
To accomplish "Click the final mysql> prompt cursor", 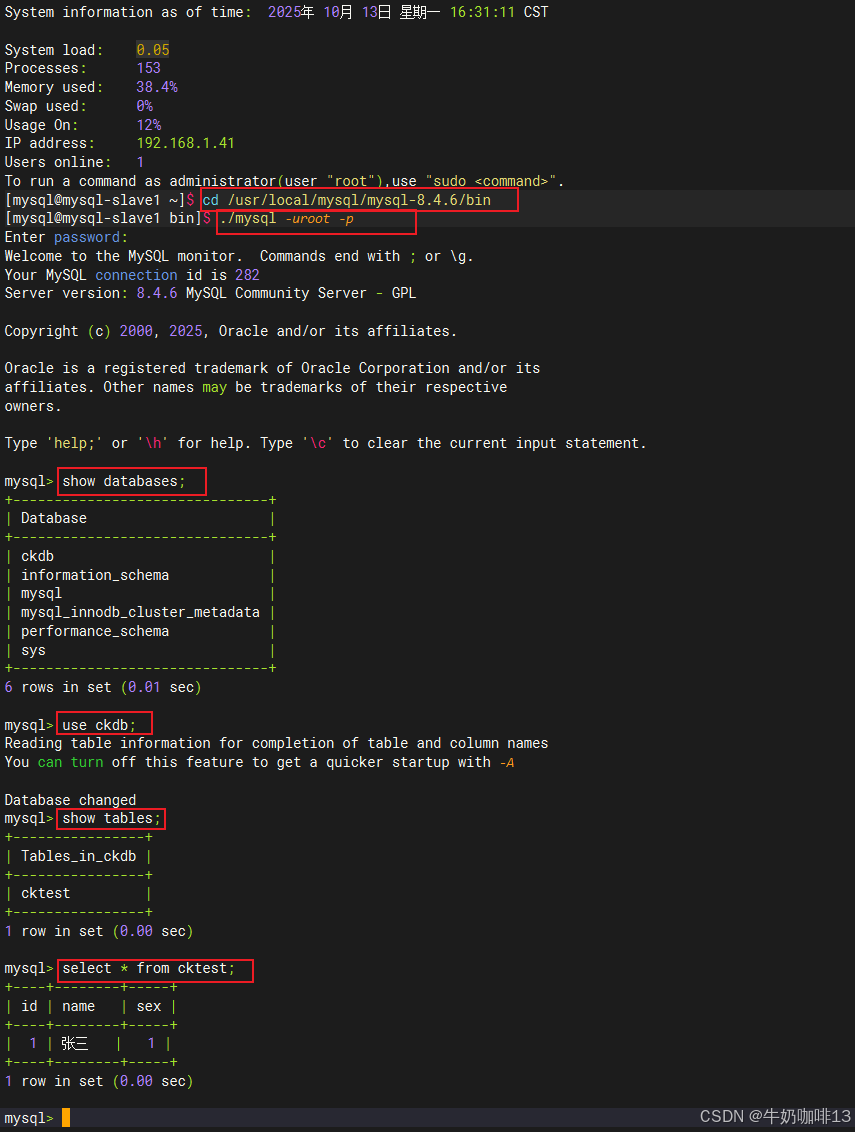I will (x=66, y=1118).
